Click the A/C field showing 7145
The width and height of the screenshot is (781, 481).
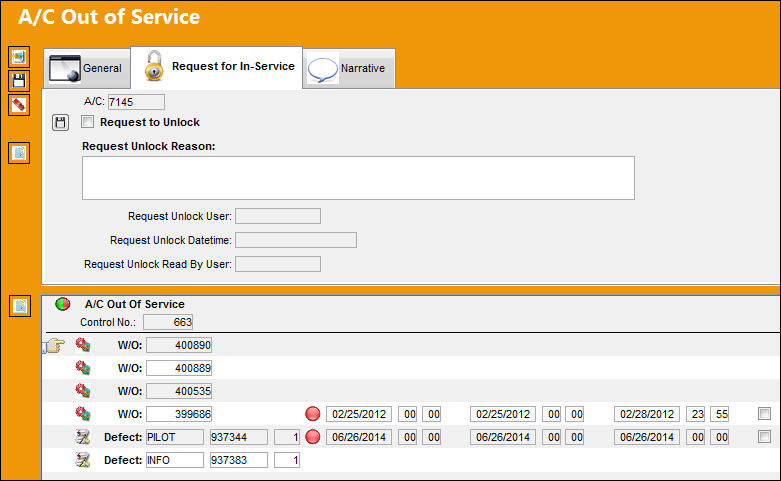pos(136,102)
